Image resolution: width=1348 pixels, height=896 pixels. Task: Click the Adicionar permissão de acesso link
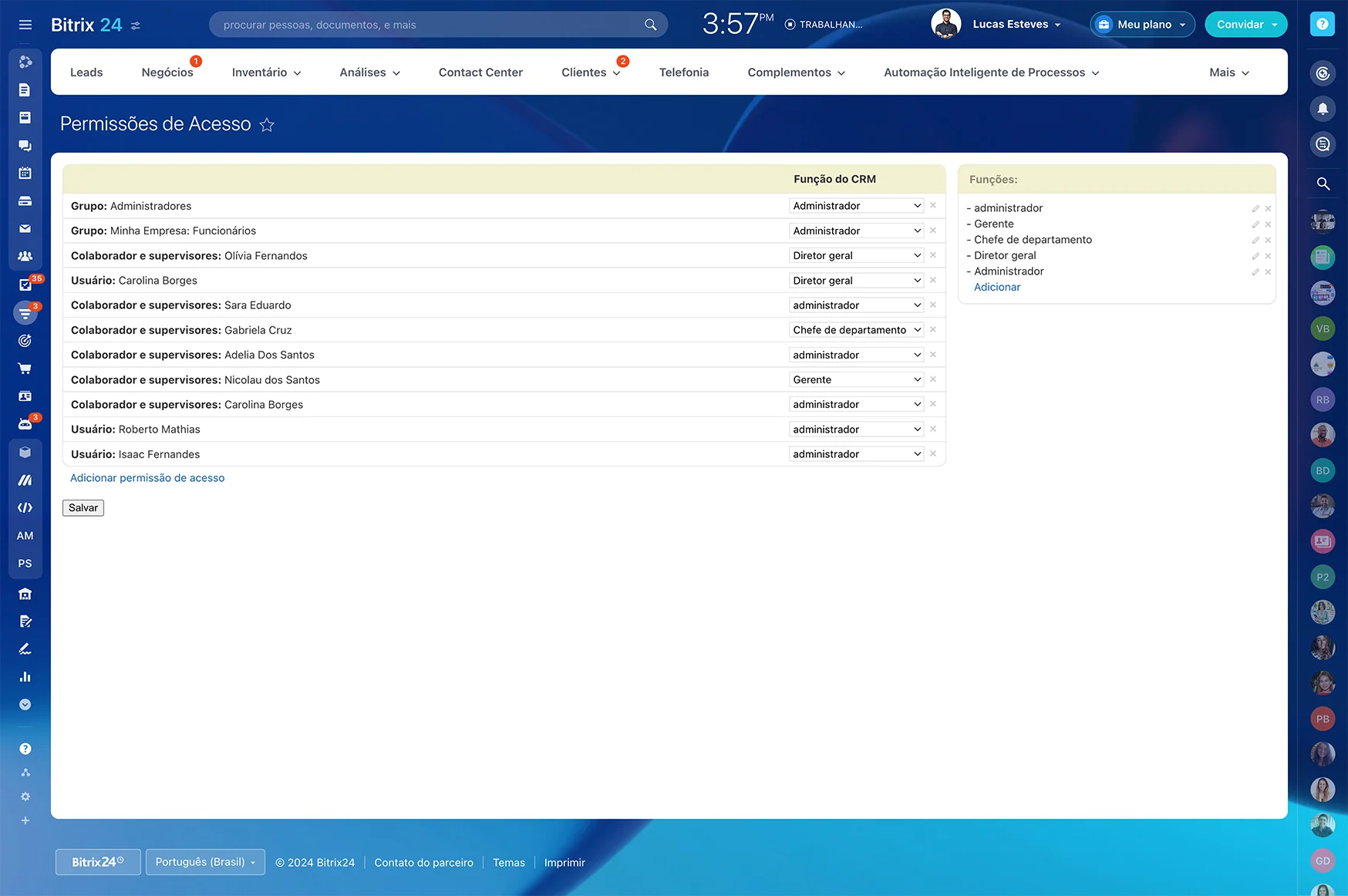tap(147, 478)
